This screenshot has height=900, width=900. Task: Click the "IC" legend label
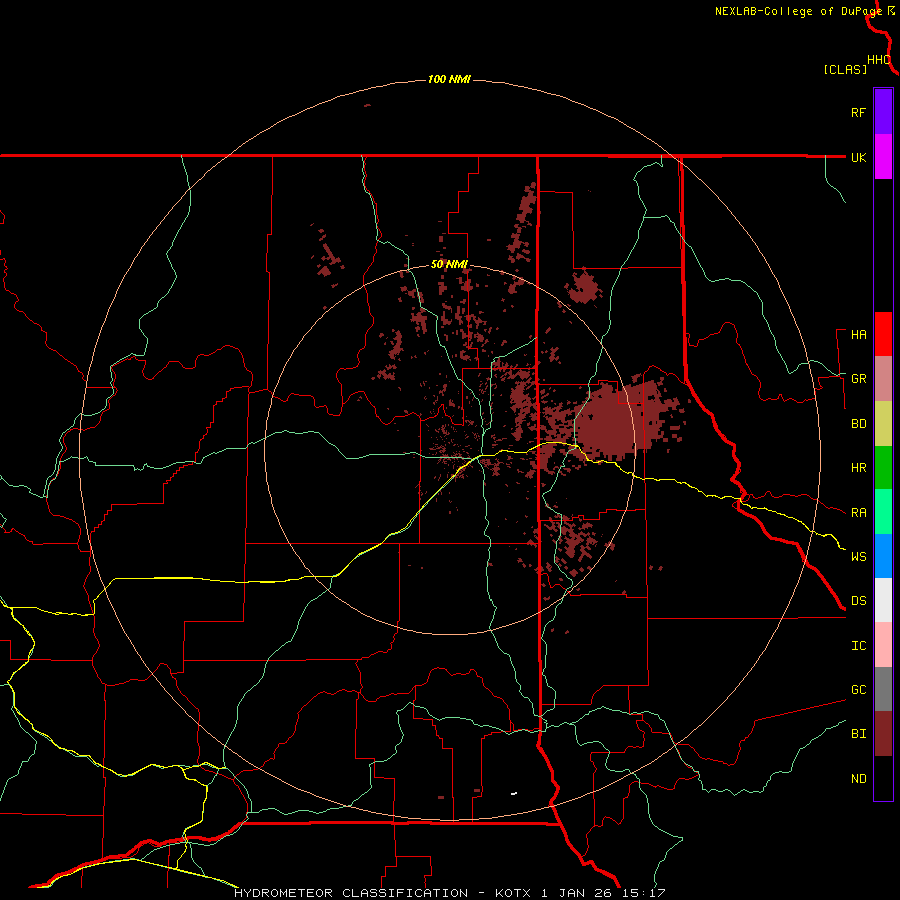(x=858, y=646)
